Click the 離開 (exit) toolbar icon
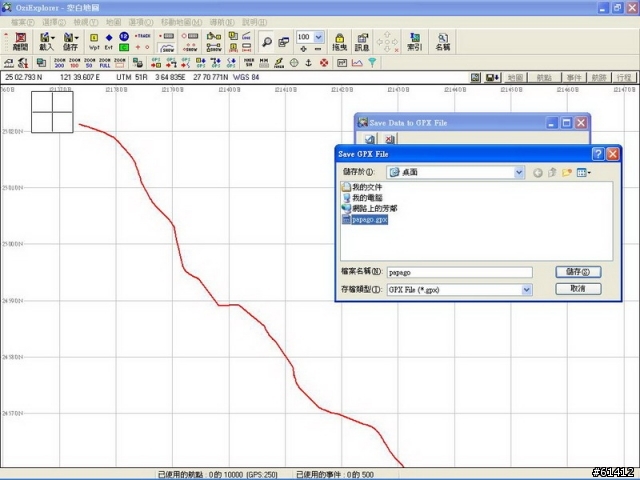 pos(20,42)
